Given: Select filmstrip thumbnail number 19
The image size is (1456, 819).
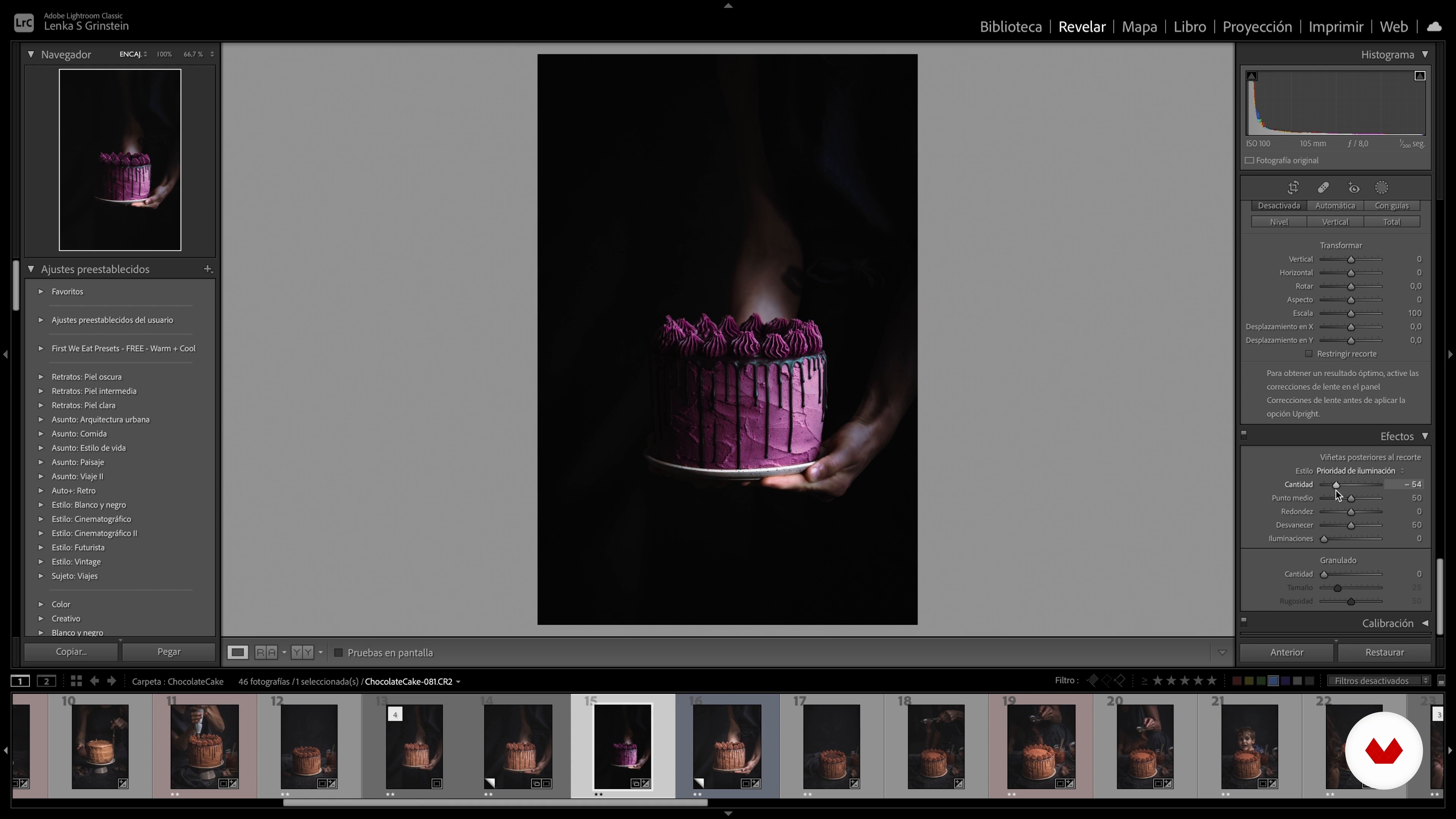Looking at the screenshot, I should (1040, 746).
